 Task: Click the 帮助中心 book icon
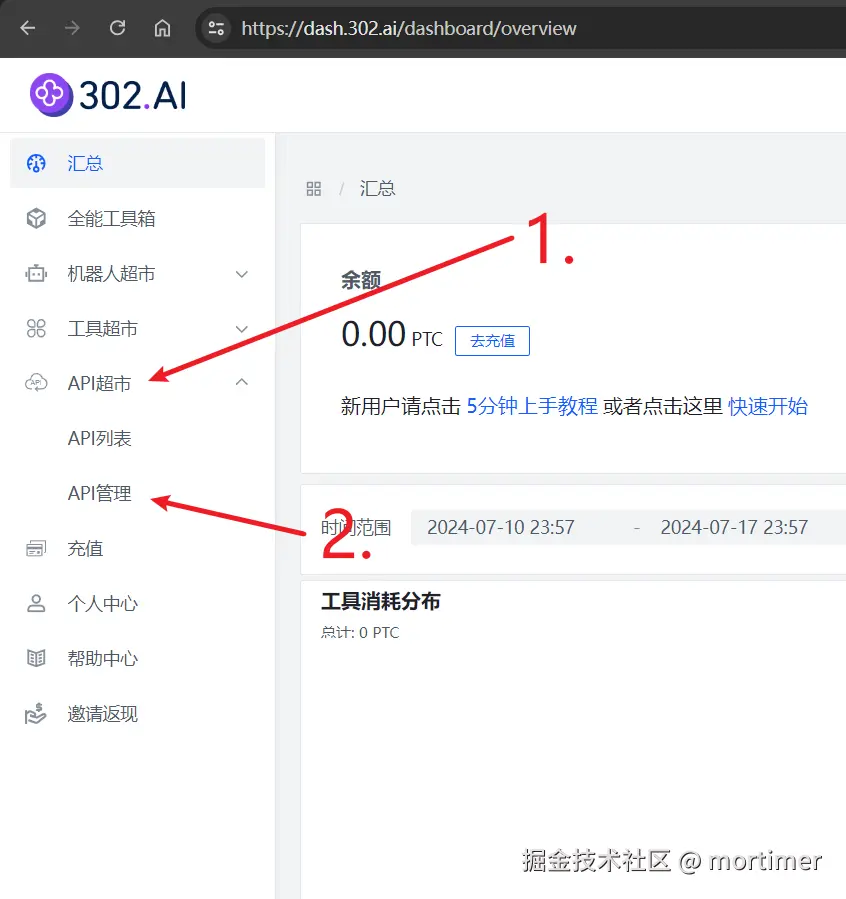pos(36,658)
